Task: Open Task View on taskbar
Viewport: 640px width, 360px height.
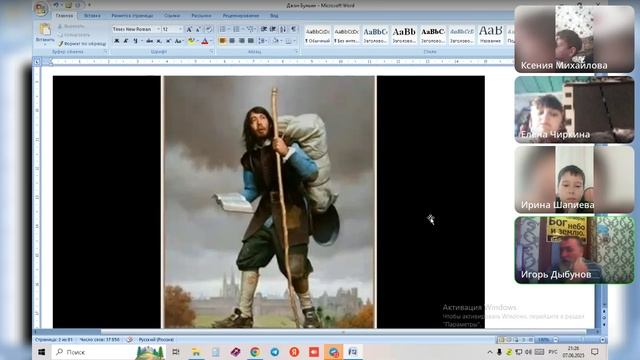Action: point(176,352)
